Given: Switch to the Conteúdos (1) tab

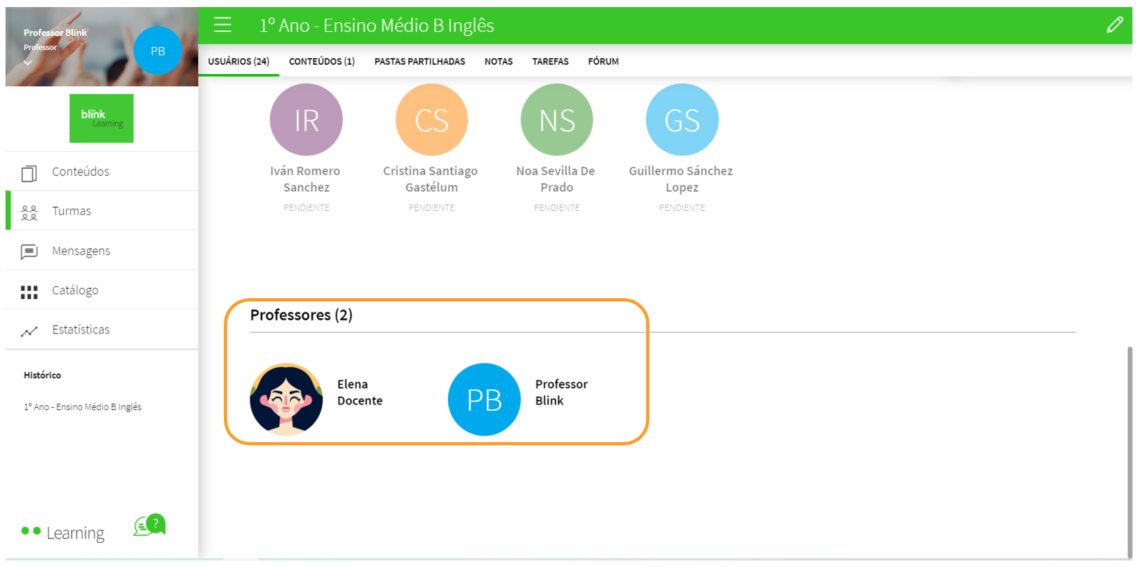Looking at the screenshot, I should click(x=321, y=62).
